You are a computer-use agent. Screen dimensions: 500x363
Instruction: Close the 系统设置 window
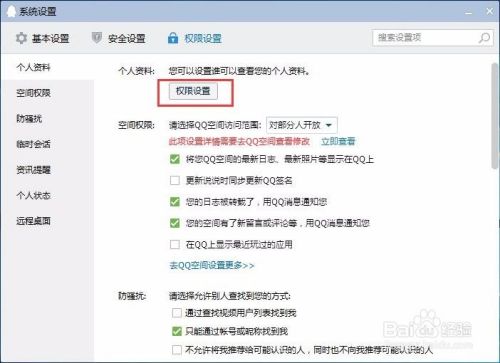pos(489,11)
